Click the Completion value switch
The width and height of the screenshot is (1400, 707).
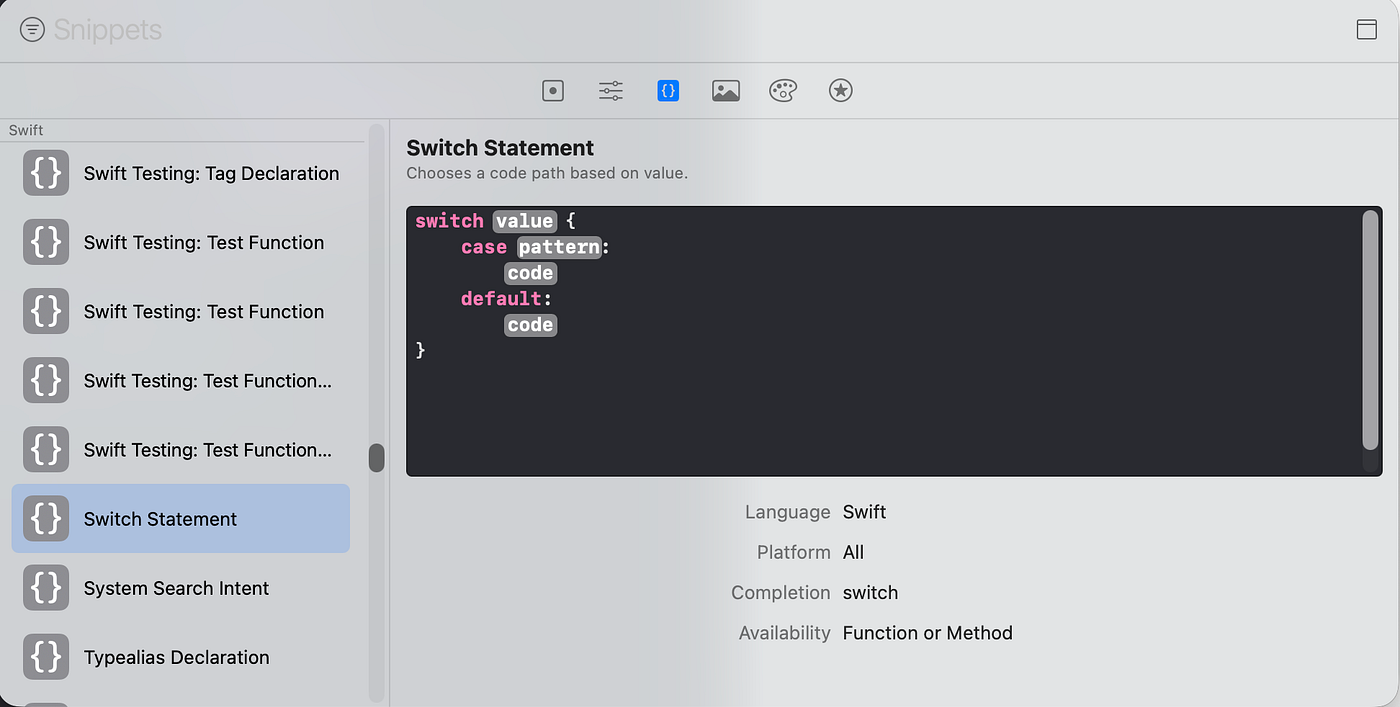tap(871, 592)
